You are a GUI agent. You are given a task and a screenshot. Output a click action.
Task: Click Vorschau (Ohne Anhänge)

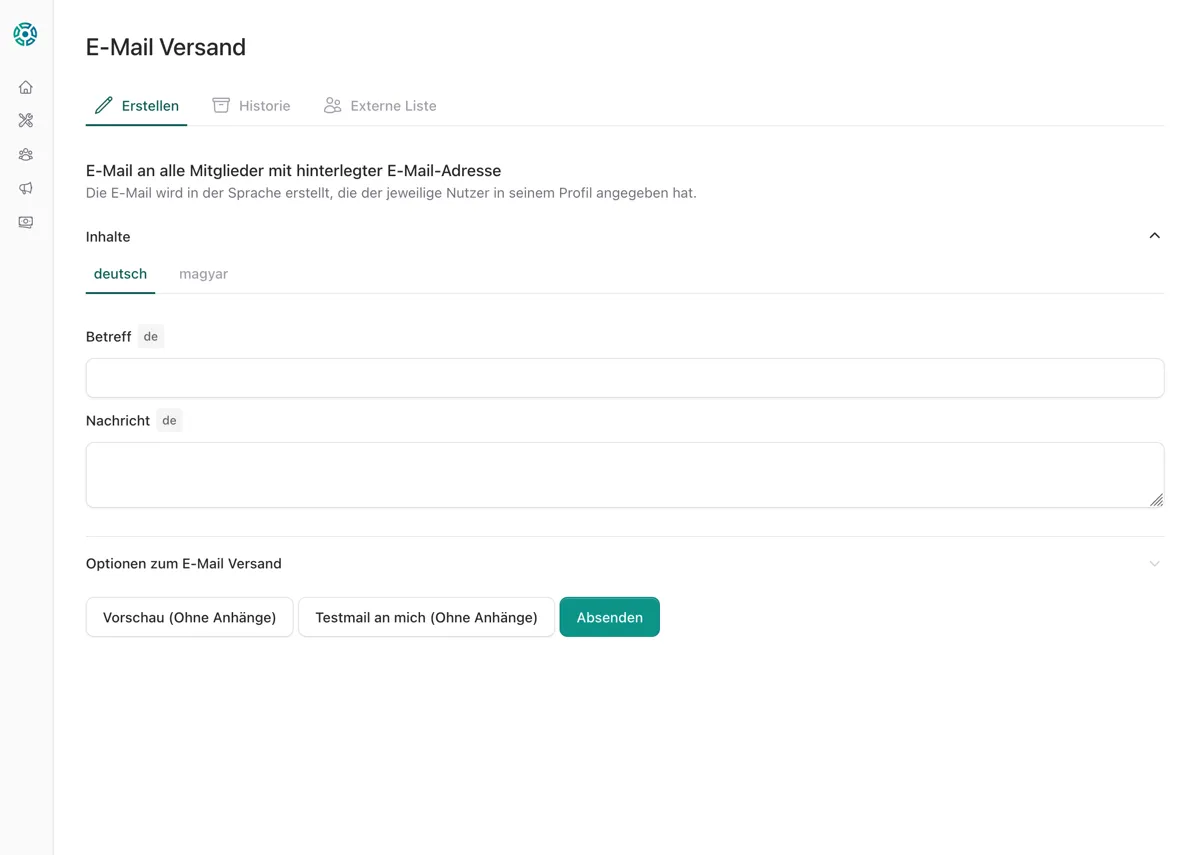(x=189, y=617)
